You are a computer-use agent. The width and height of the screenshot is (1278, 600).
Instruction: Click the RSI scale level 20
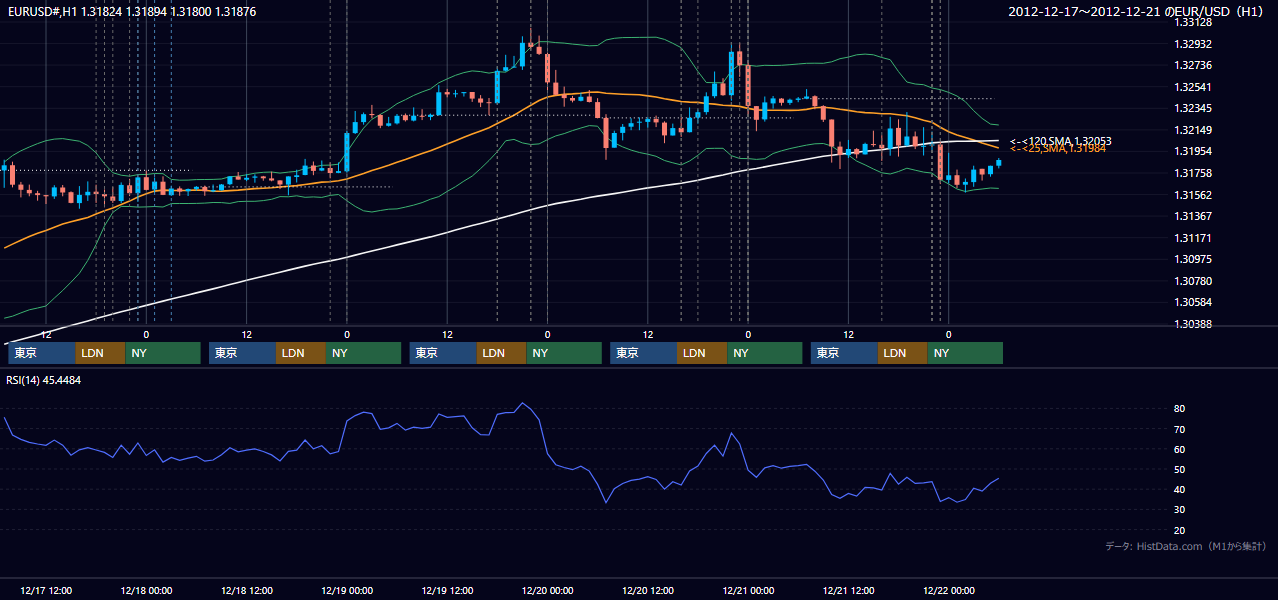(1180, 531)
